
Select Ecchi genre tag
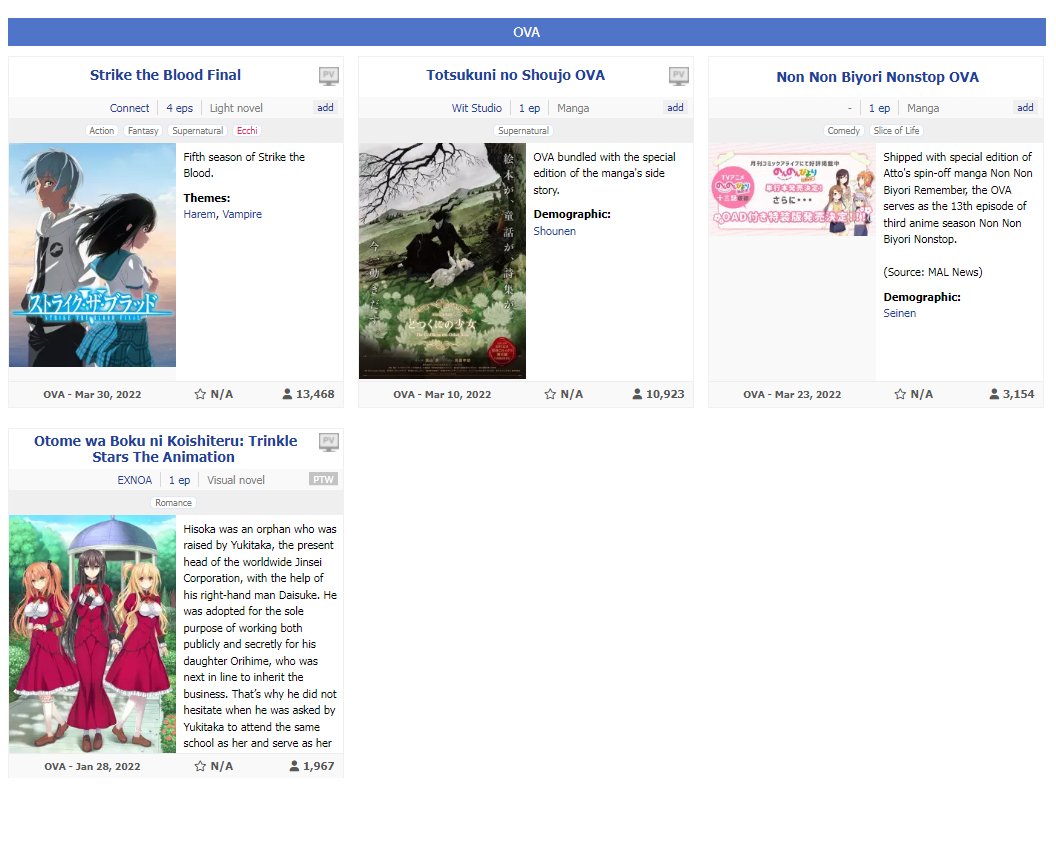click(x=247, y=131)
